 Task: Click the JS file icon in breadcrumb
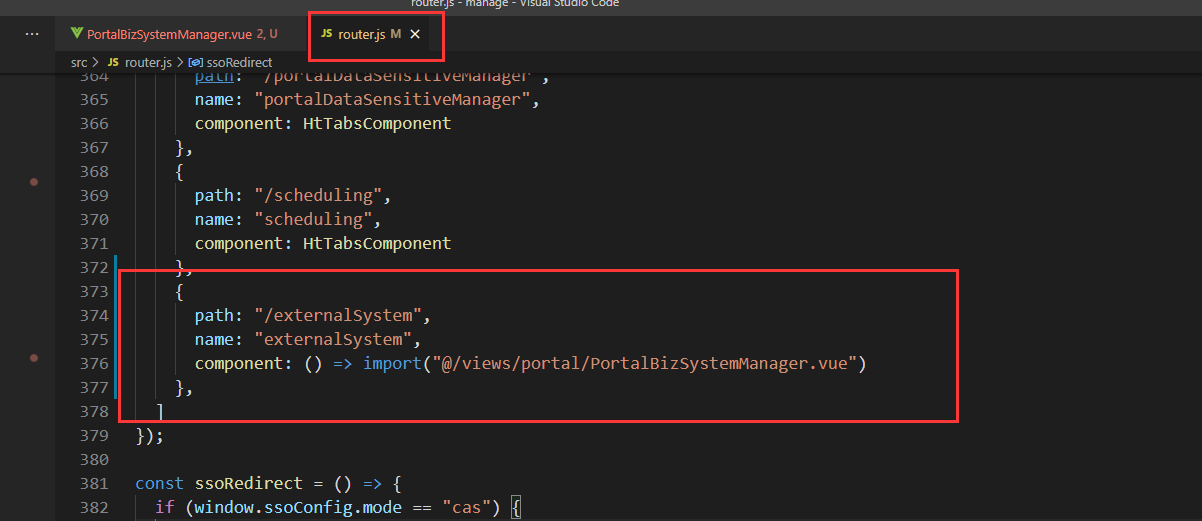point(113,62)
